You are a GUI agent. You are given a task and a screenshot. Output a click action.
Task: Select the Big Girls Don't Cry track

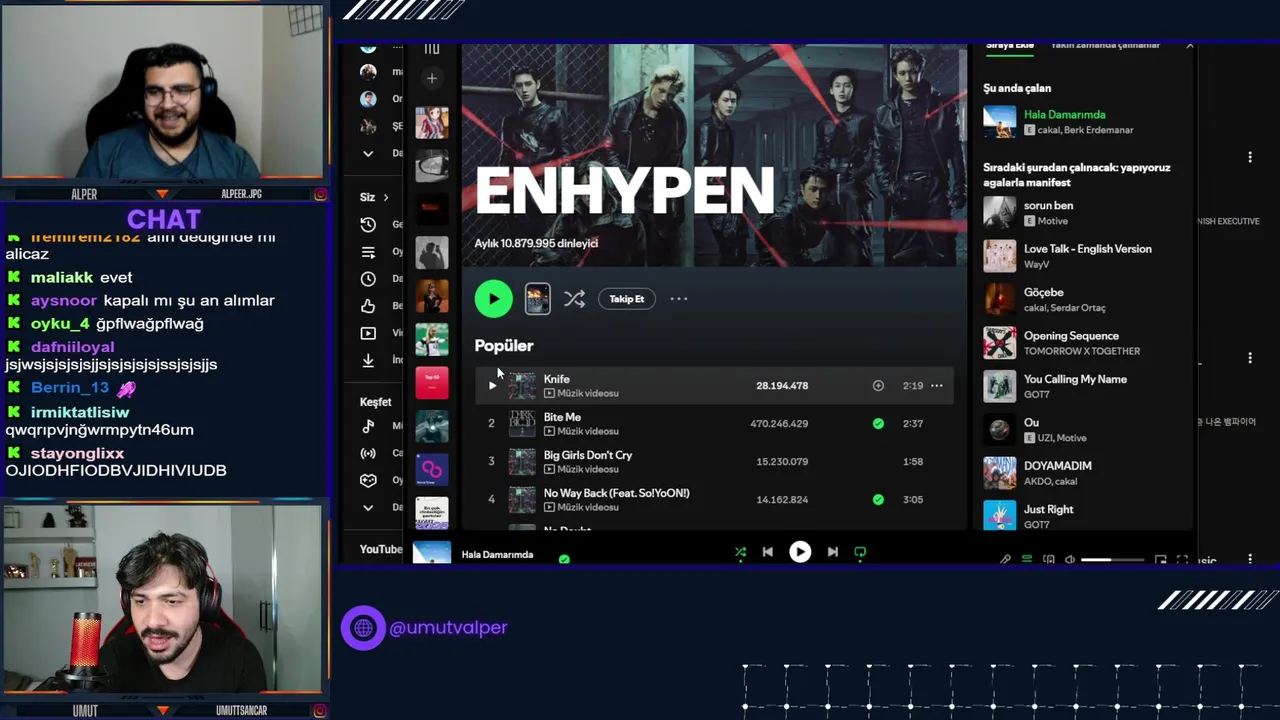pyautogui.click(x=588, y=455)
